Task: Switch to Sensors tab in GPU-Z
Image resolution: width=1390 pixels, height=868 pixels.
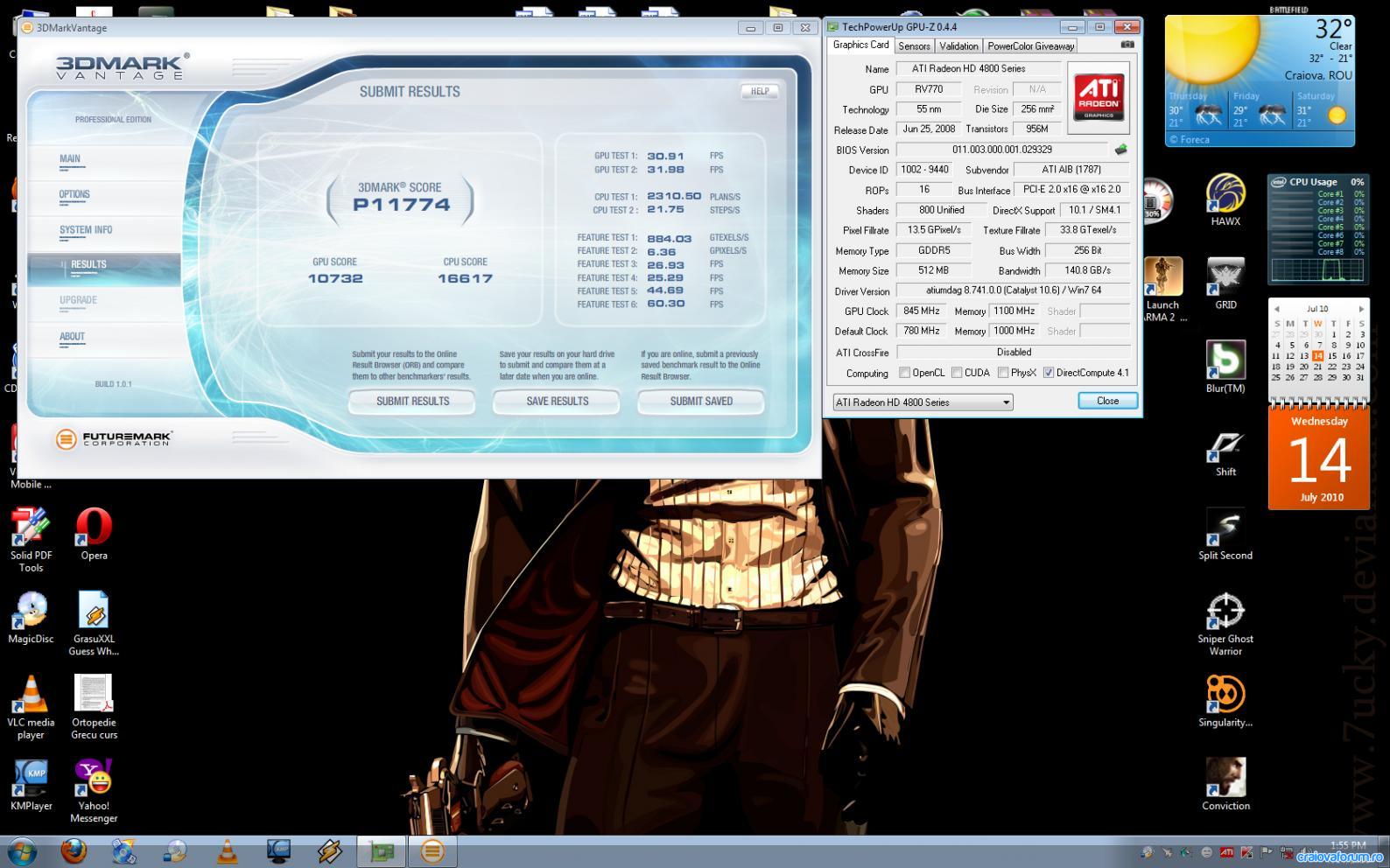Action: [x=914, y=46]
